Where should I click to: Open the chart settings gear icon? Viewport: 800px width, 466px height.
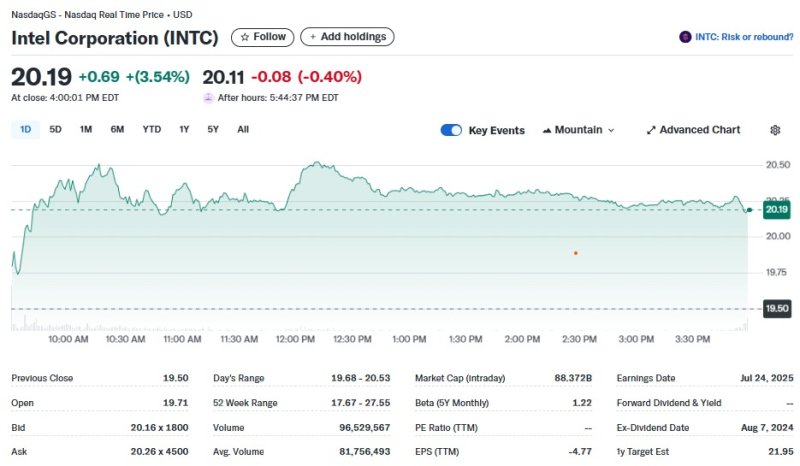(x=775, y=130)
